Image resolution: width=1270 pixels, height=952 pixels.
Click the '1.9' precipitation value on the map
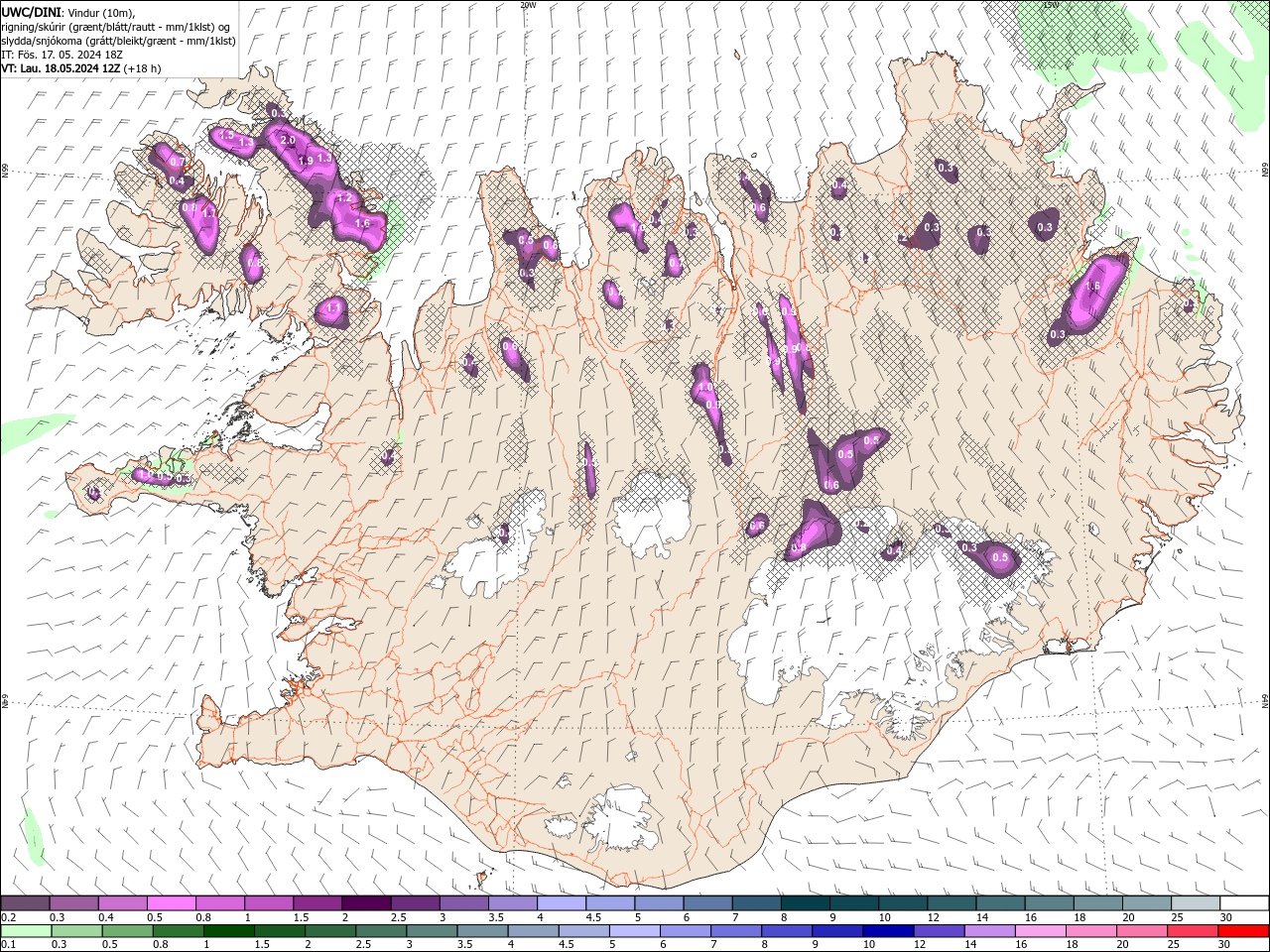[x=306, y=161]
